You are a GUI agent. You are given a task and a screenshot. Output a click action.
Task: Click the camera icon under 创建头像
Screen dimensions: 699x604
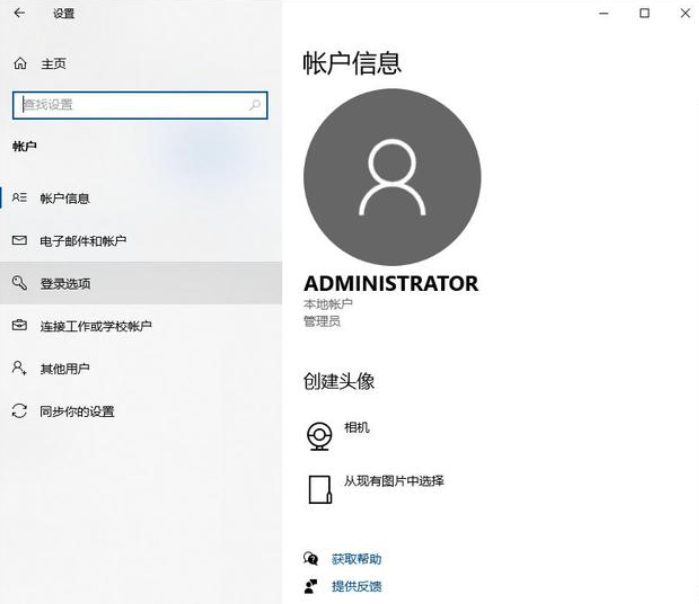point(319,436)
